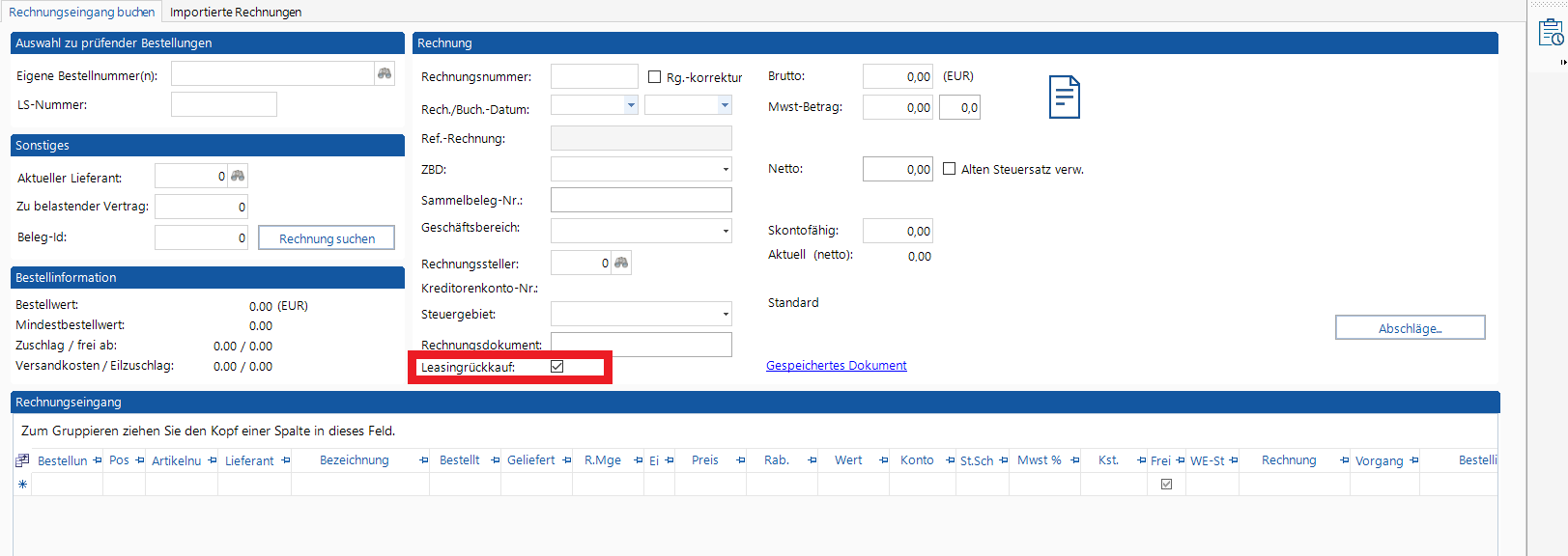Viewport: 1568px width, 556px height.
Task: Open the Geschäftsbereich dropdown
Action: [x=725, y=231]
